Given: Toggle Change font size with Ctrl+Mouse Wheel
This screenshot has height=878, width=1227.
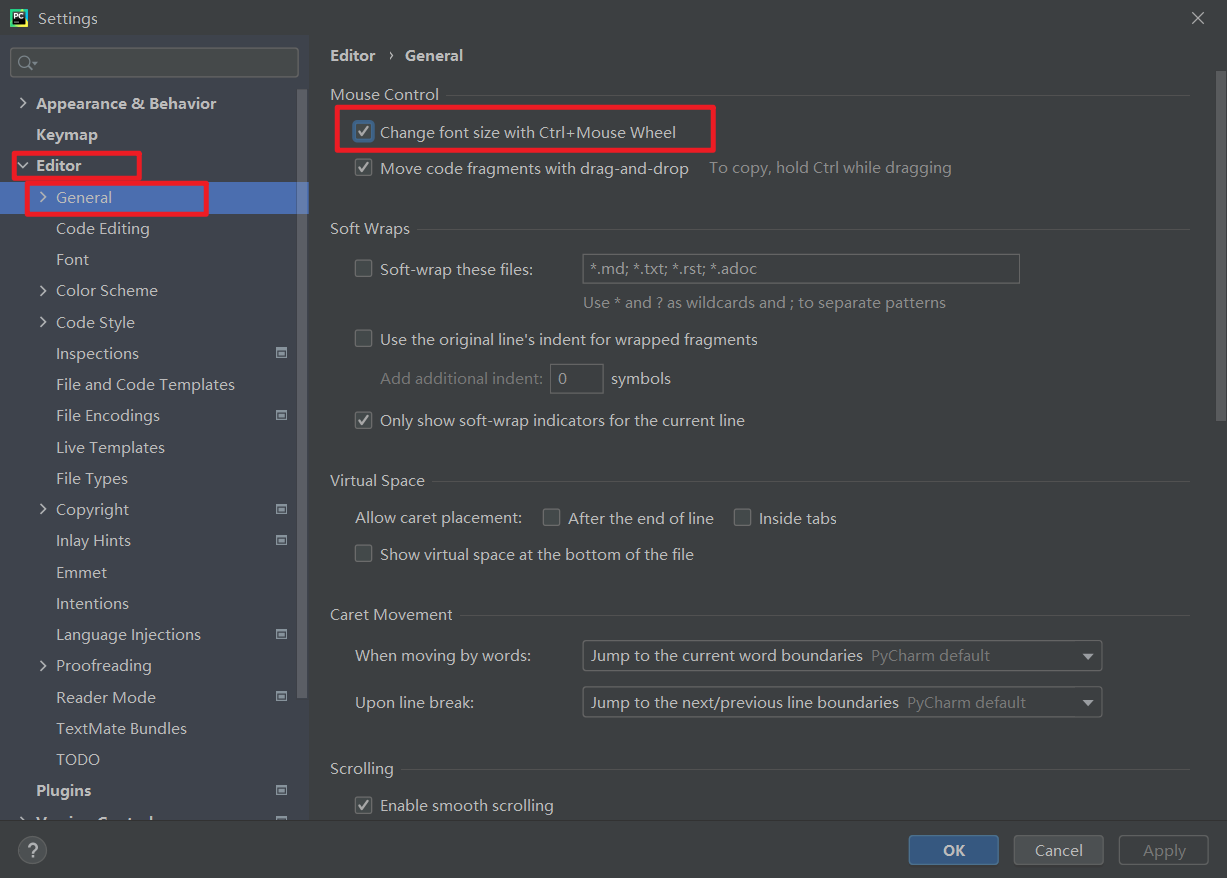Looking at the screenshot, I should [x=364, y=132].
